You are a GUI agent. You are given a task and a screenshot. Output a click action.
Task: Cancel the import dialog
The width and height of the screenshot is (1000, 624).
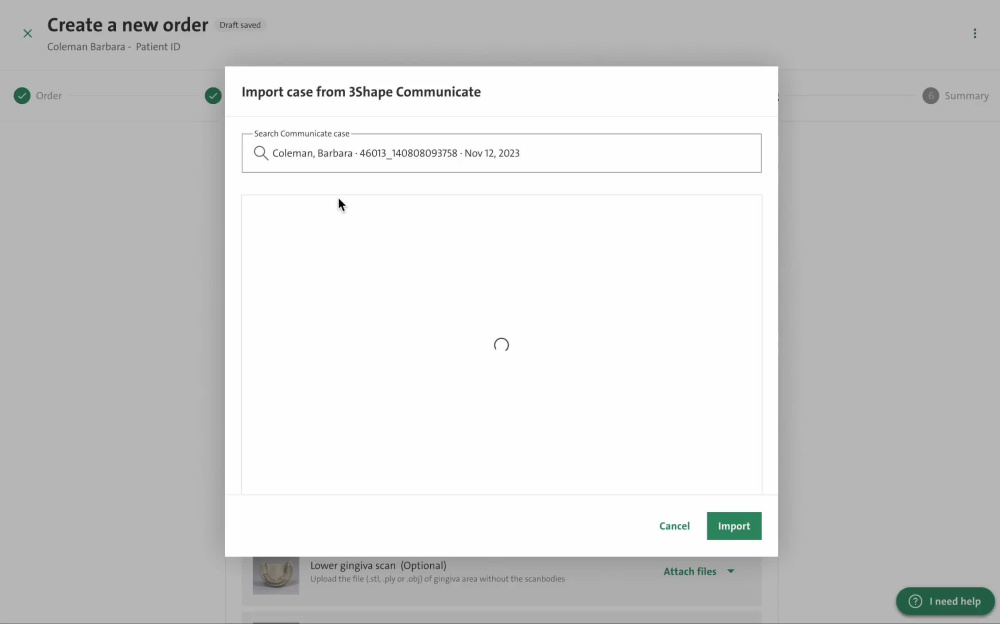click(674, 526)
